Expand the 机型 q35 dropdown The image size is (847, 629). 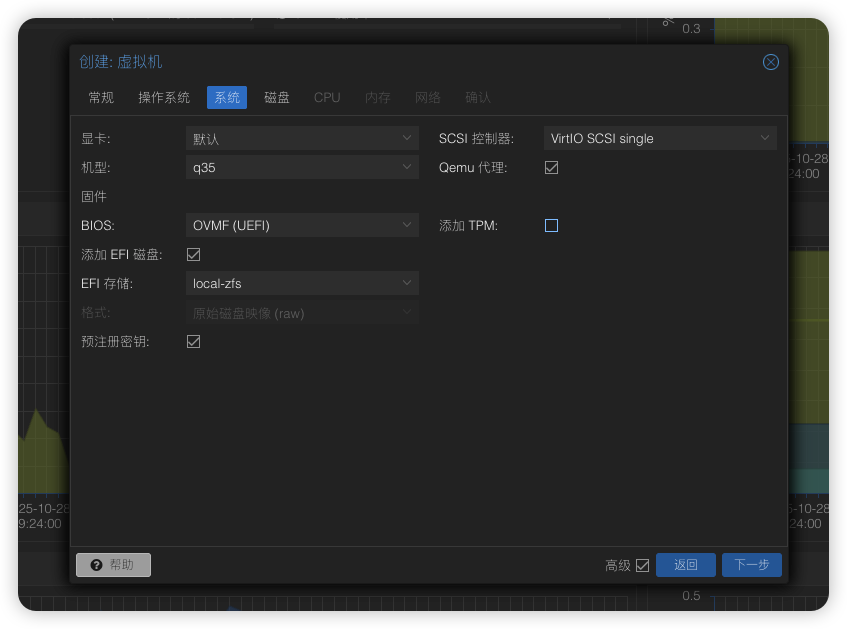point(407,167)
